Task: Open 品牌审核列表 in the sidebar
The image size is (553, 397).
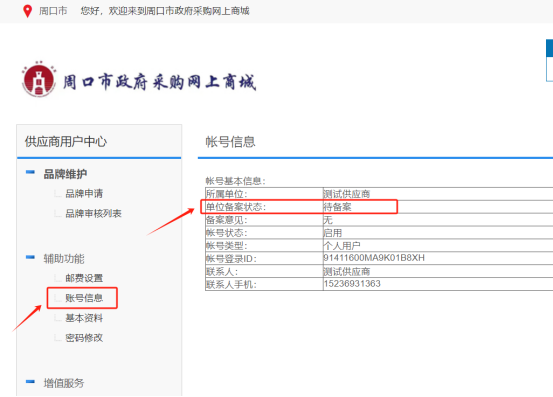Action: (x=93, y=213)
